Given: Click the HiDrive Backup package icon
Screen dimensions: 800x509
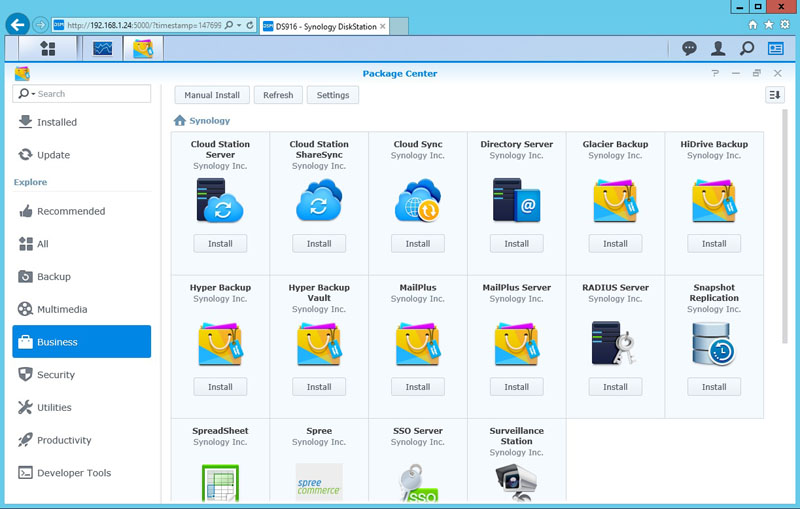Looking at the screenshot, I should pyautogui.click(x=714, y=200).
